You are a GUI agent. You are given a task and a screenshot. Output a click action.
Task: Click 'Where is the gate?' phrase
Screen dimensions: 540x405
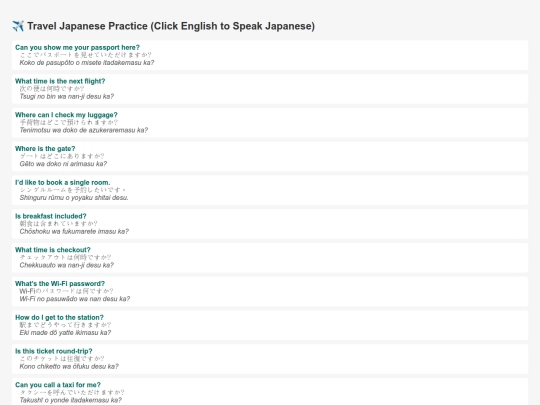coord(45,149)
